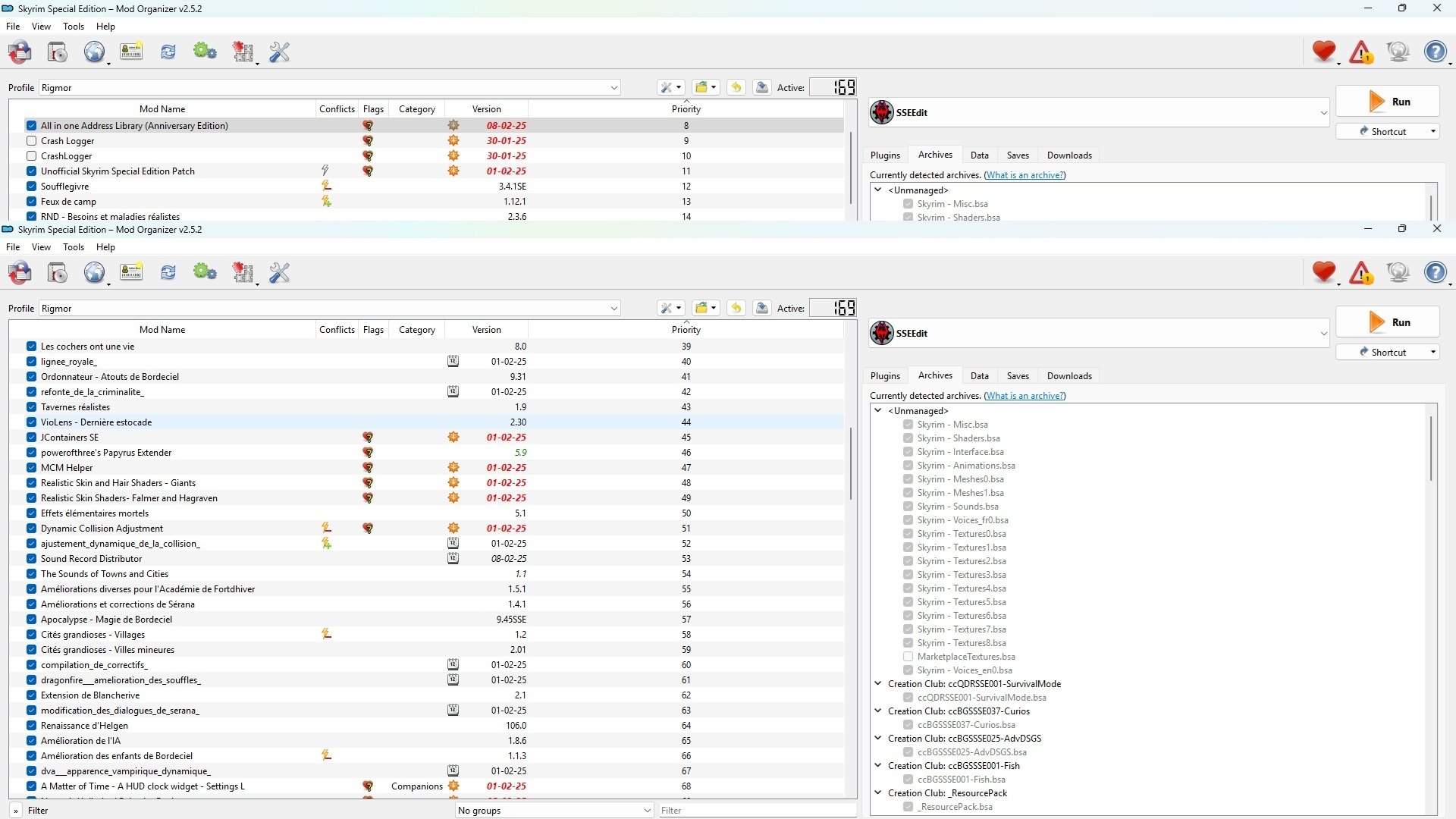Click Install Mod from archive icon, lower window
This screenshot has width=1456, height=819.
point(58,273)
